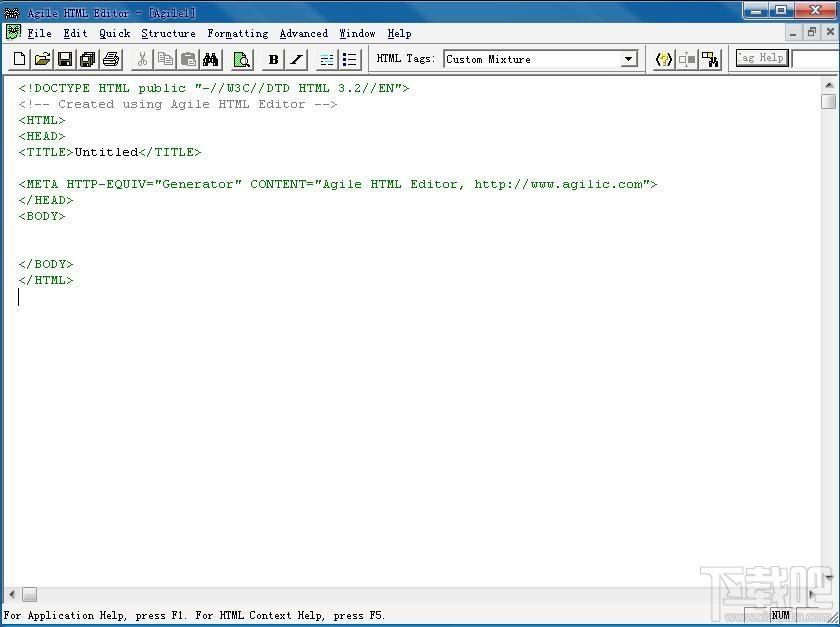Open the Structure menu
This screenshot has width=840, height=627.
(x=168, y=33)
